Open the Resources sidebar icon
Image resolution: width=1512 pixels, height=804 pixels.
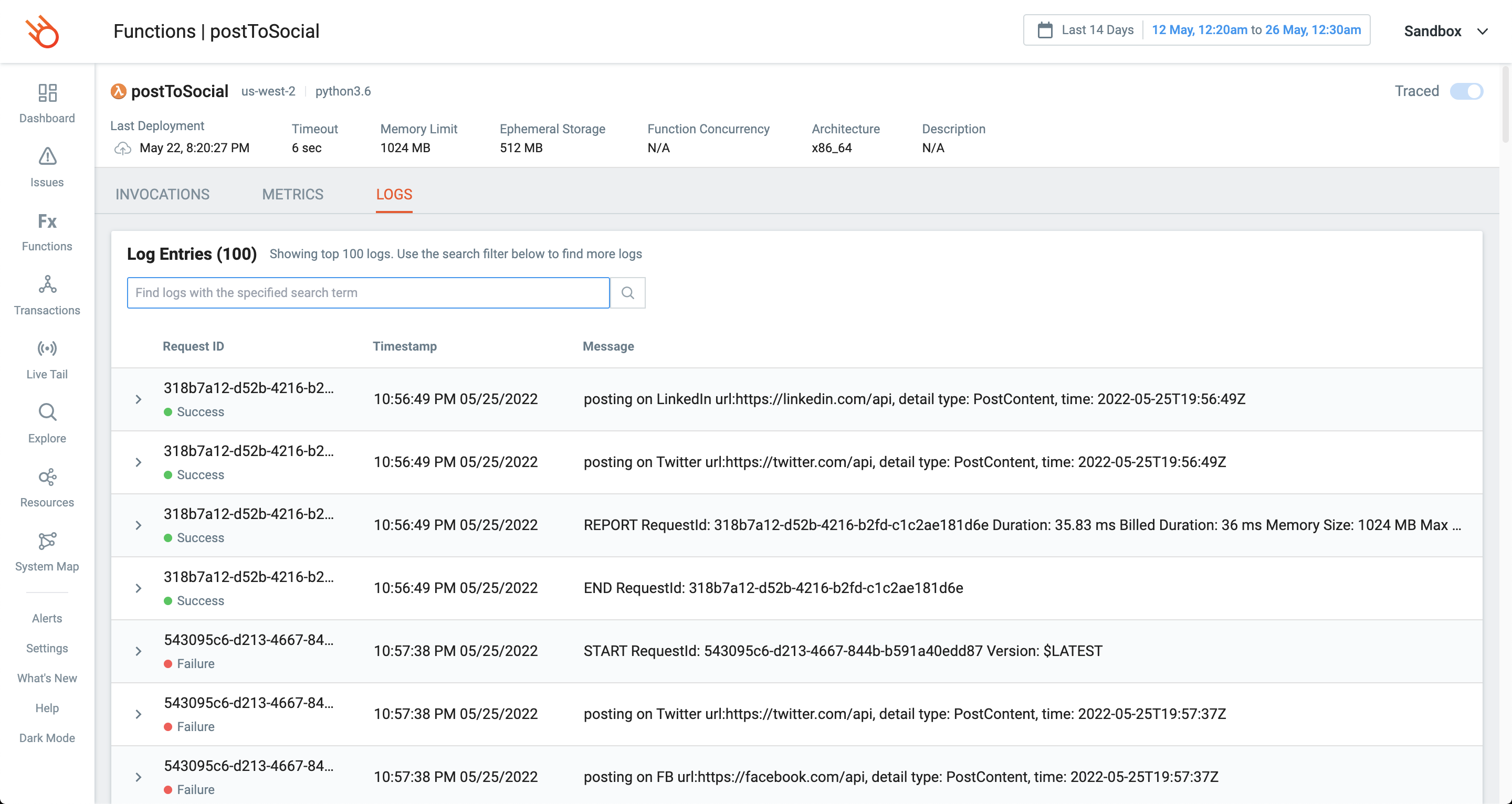pyautogui.click(x=47, y=477)
